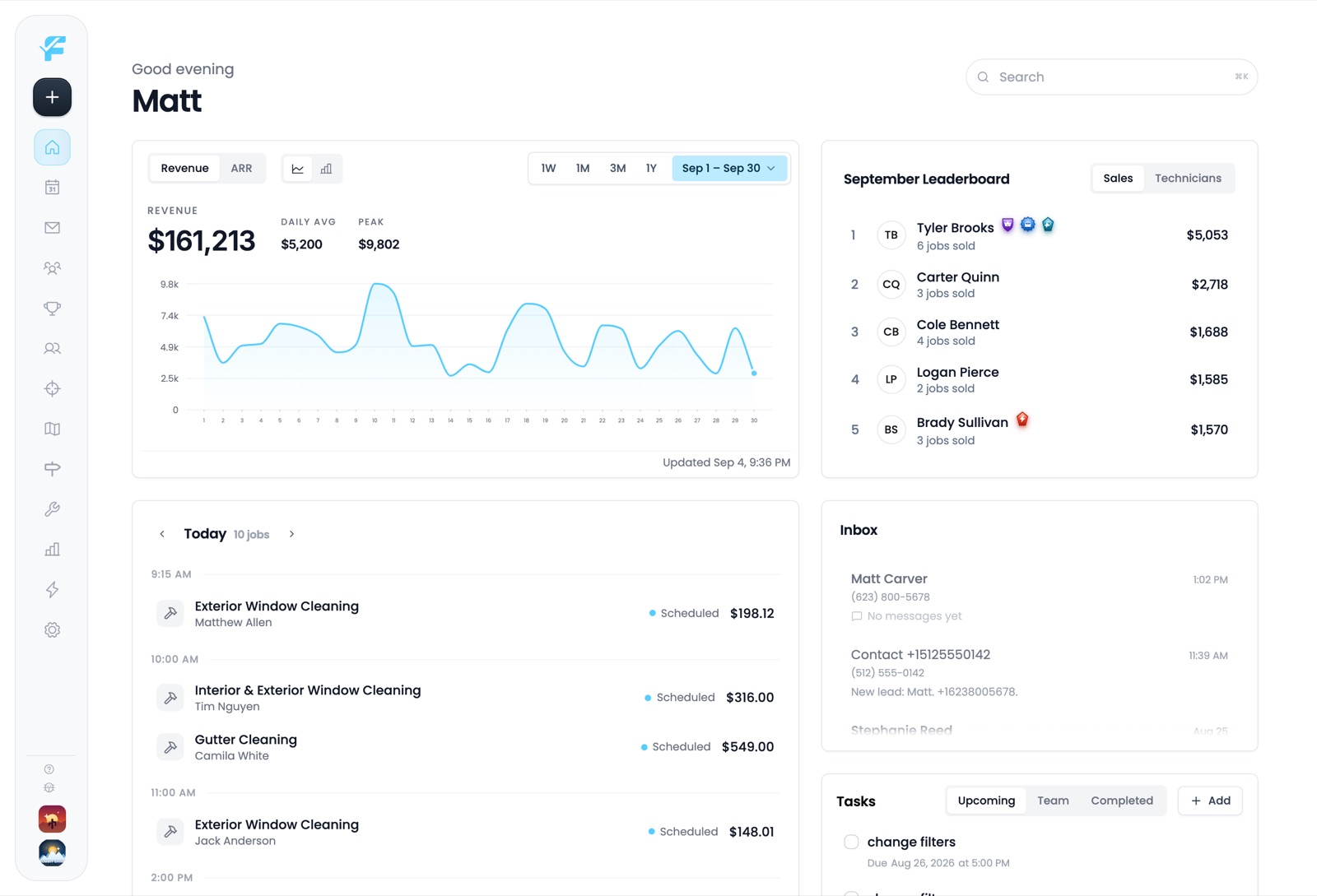This screenshot has width=1317, height=896.
Task: Click the plus create button in sidebar
Action: click(52, 97)
